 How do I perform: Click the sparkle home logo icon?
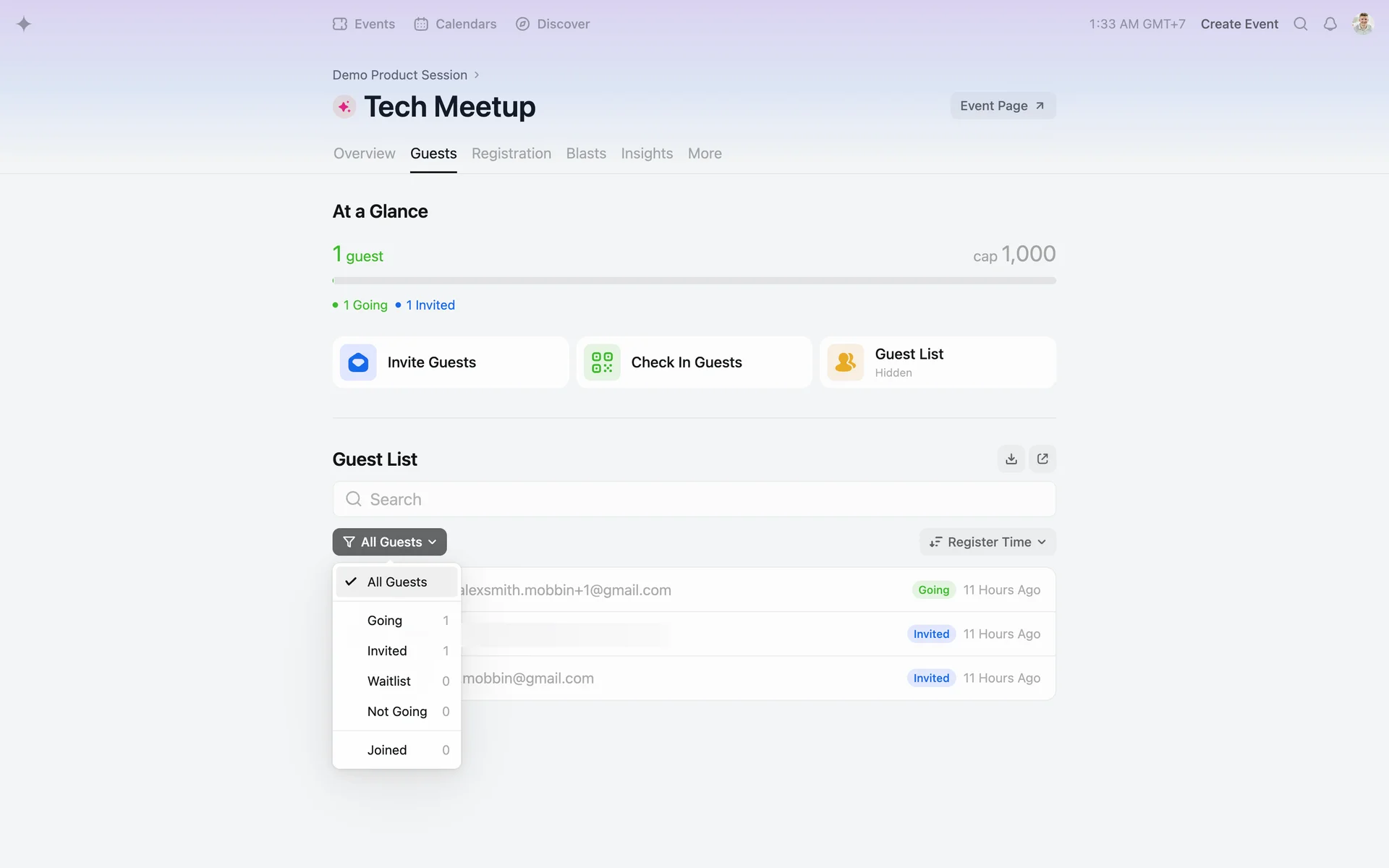pos(24,24)
